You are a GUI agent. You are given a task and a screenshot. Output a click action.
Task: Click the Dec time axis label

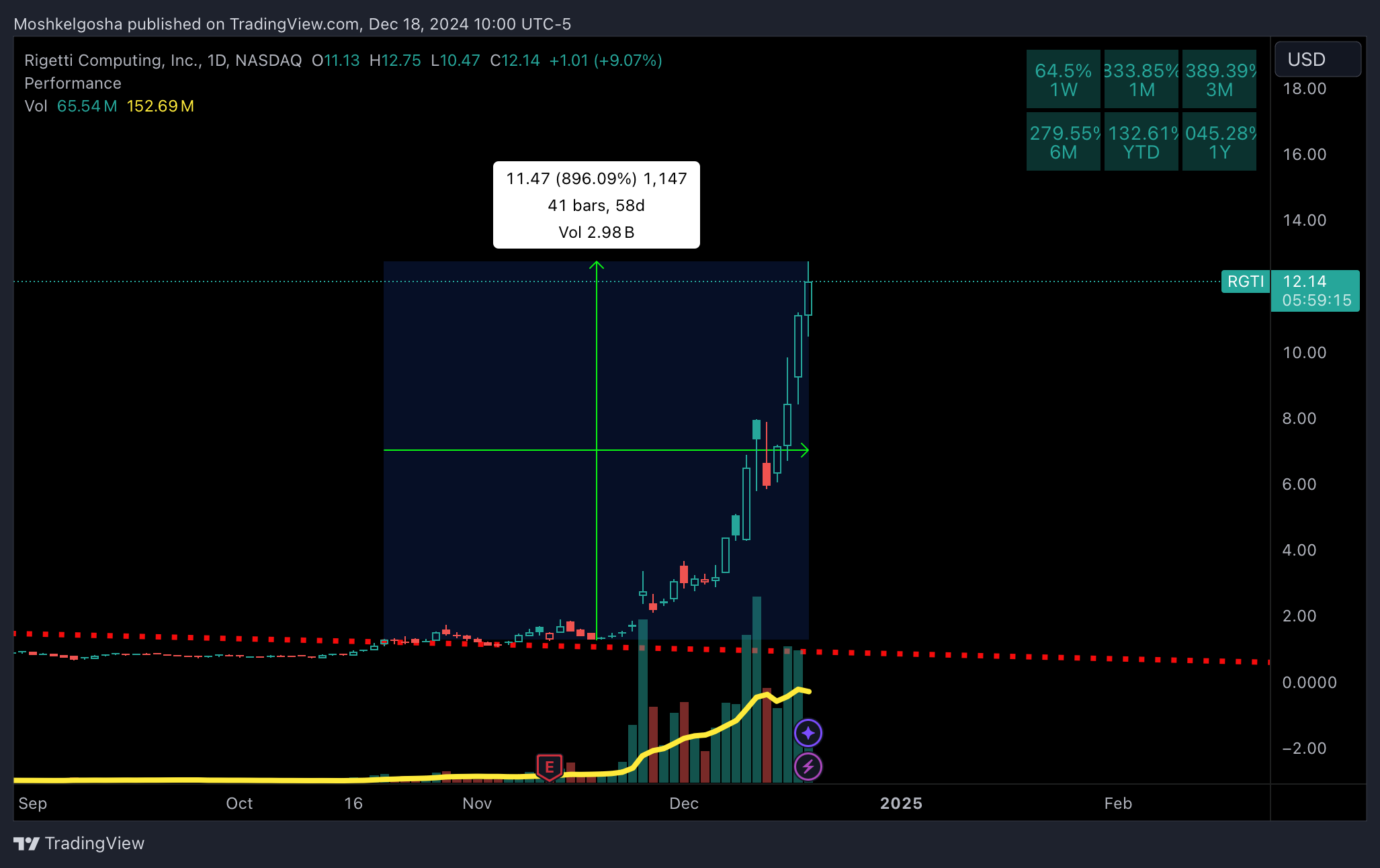click(684, 804)
